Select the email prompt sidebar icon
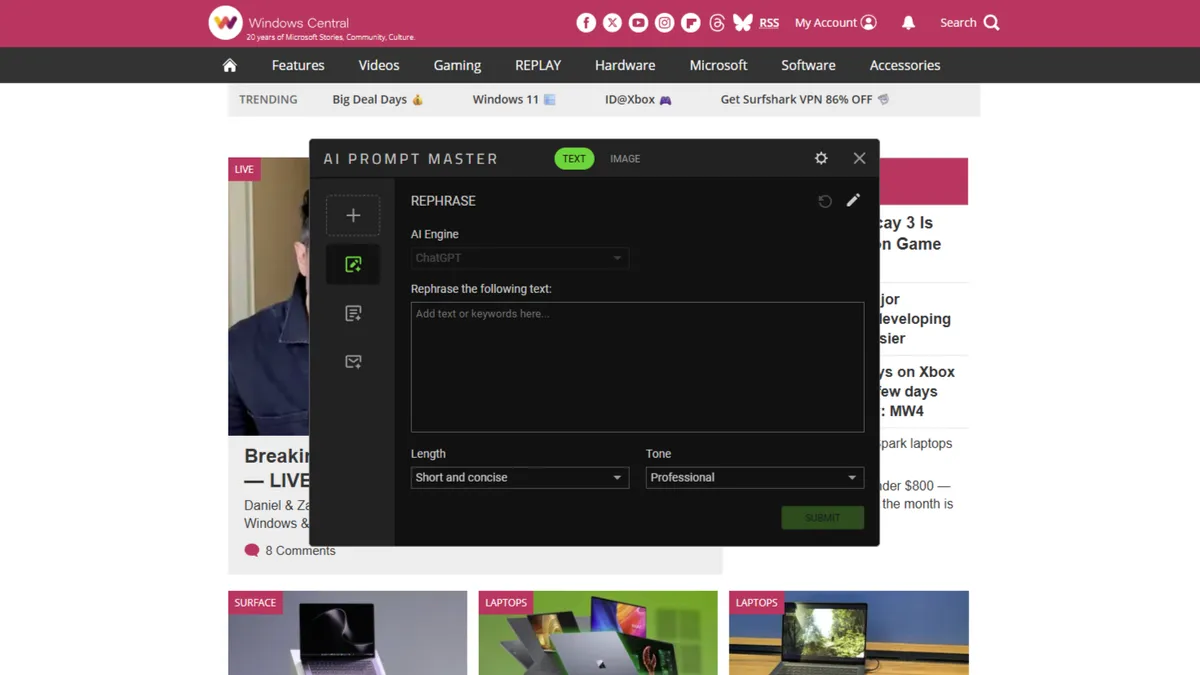The image size is (1200, 675). click(x=353, y=361)
